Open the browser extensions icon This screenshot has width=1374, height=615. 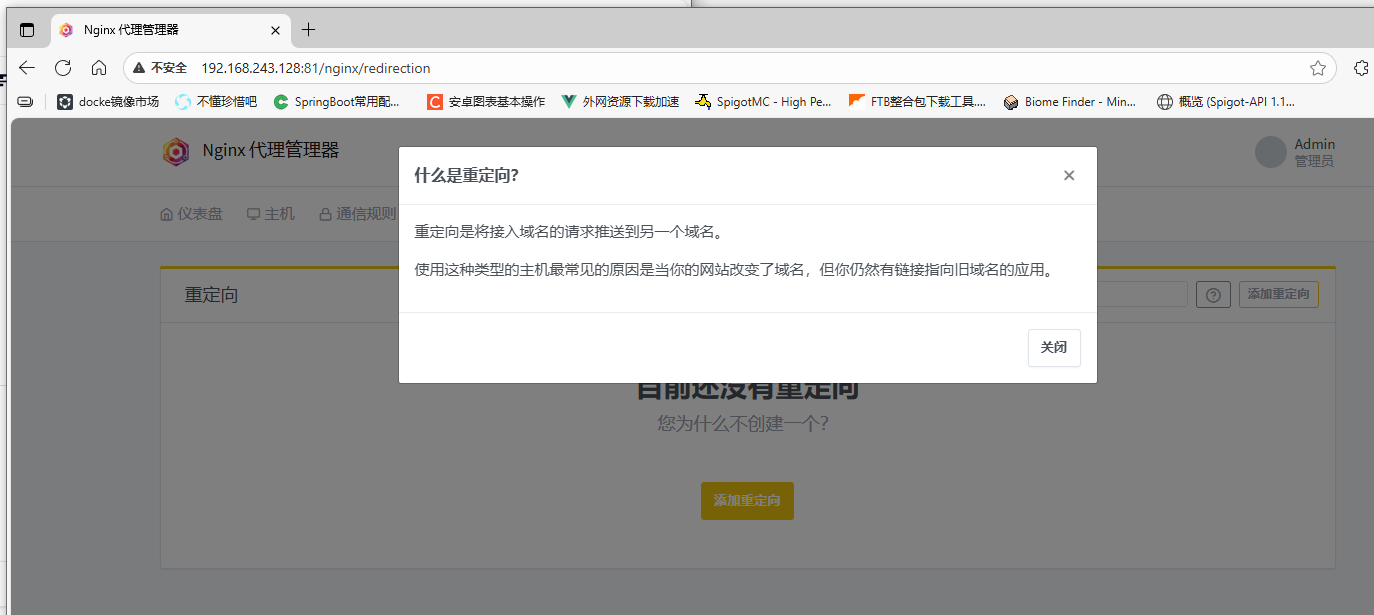1360,68
